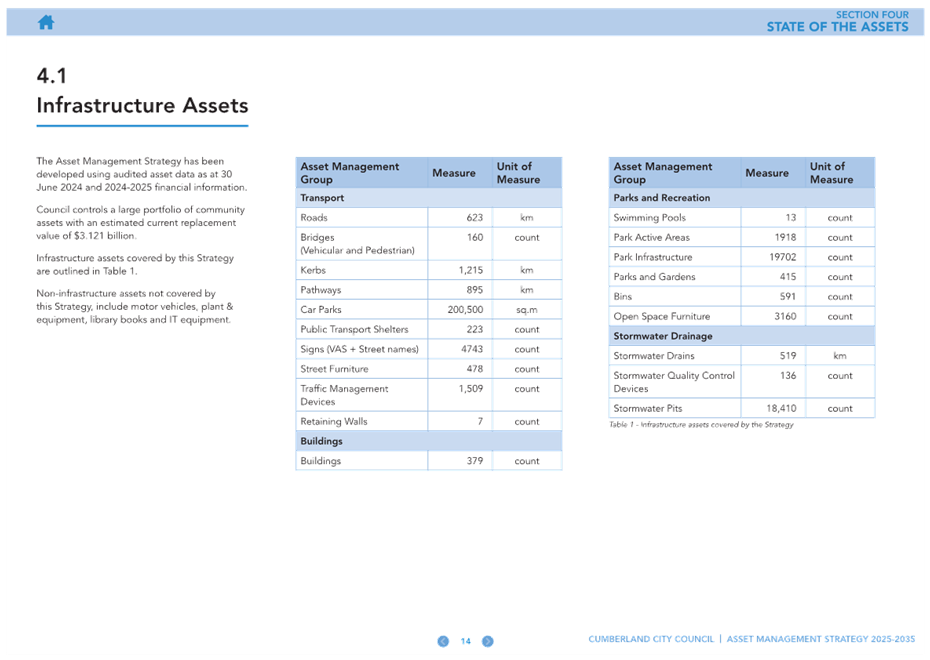
Task: Select the Park Active Areas label
Action: 651,237
